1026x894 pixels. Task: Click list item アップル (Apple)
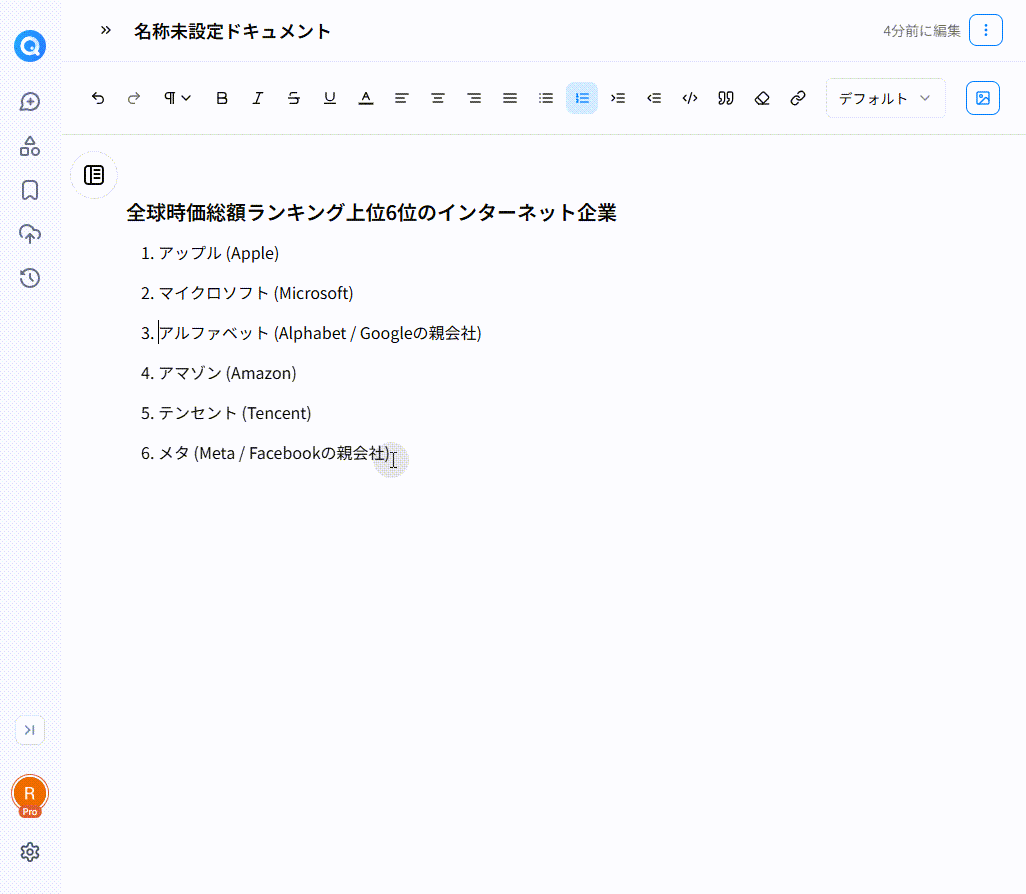click(219, 253)
